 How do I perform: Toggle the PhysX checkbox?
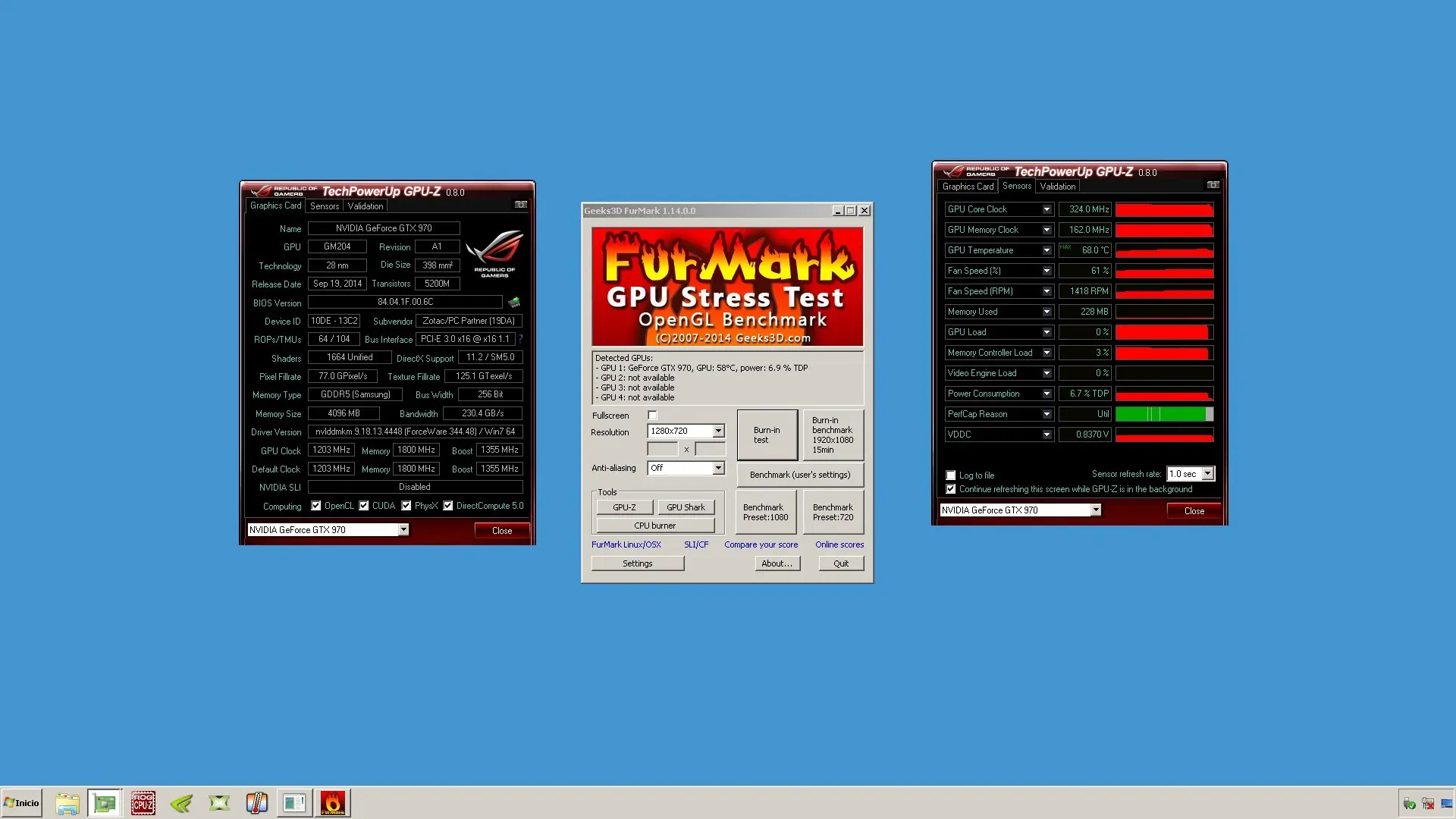tap(406, 506)
